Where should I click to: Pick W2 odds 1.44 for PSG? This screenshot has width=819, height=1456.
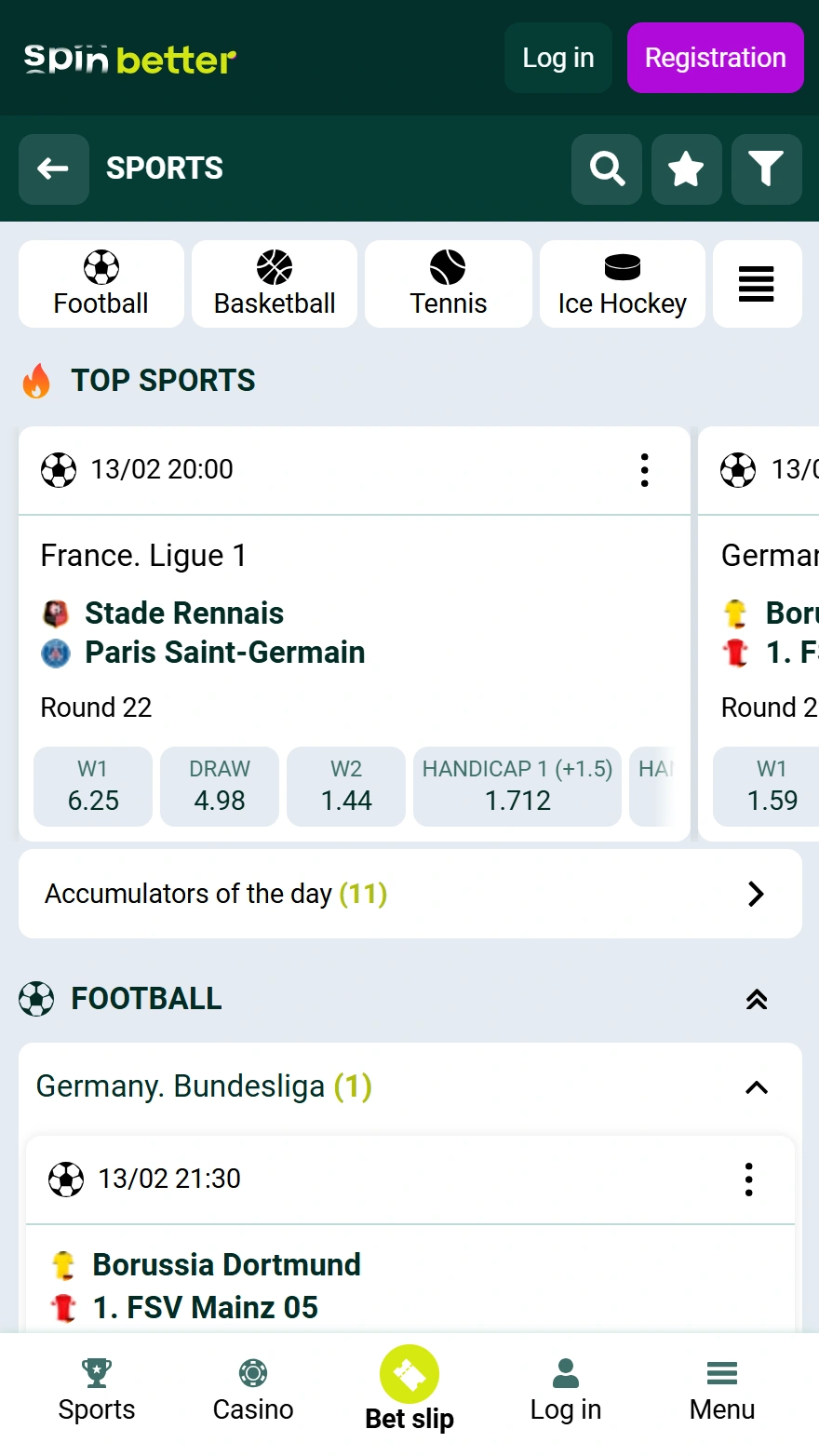[x=346, y=787]
